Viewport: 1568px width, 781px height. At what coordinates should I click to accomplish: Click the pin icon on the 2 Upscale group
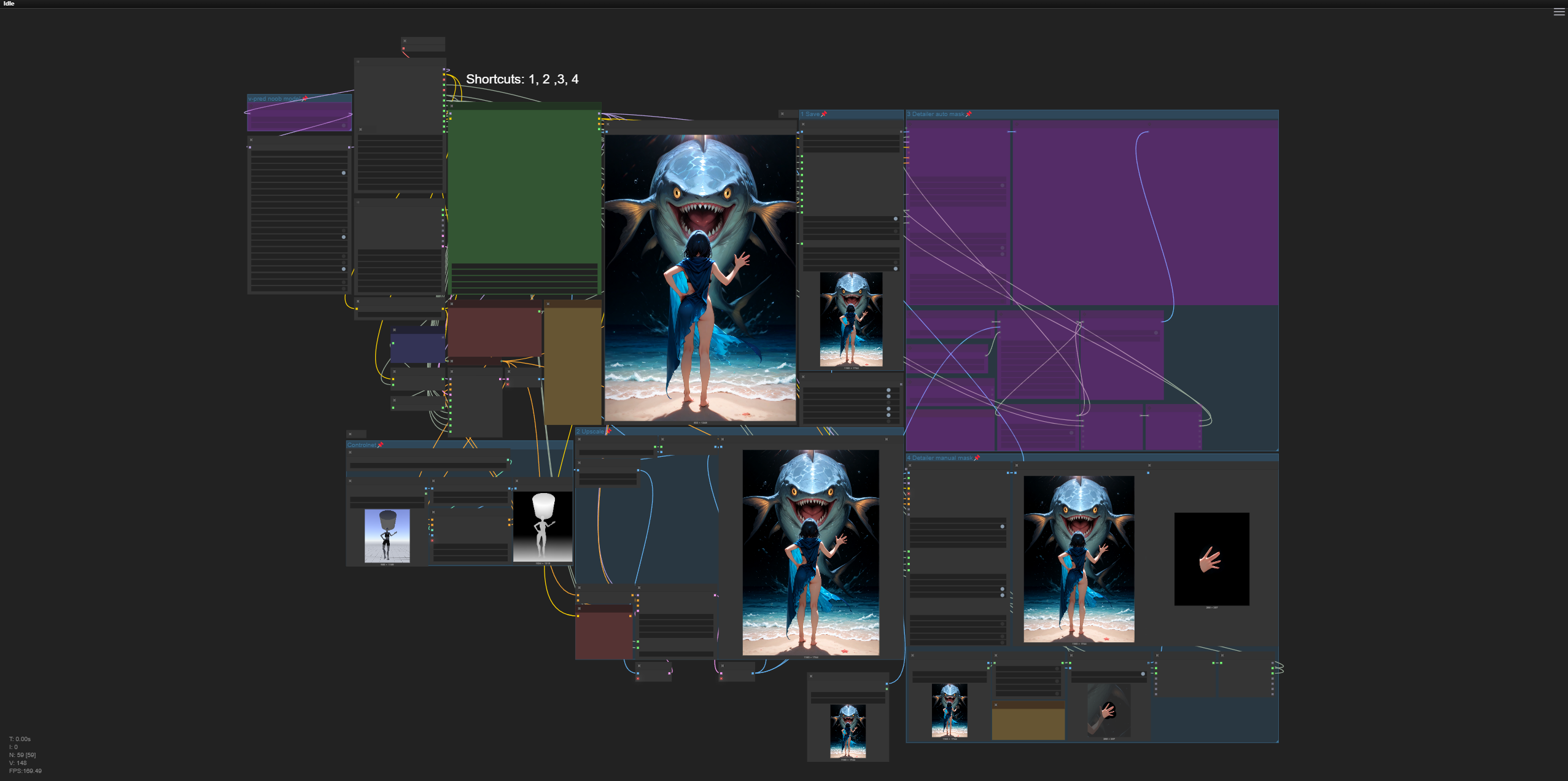(608, 432)
